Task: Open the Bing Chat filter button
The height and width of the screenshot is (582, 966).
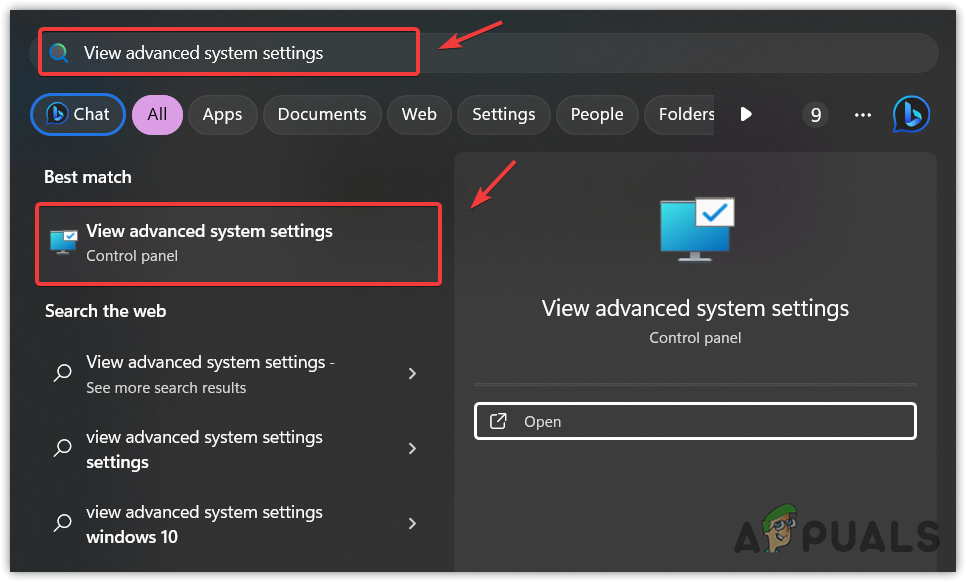Action: point(78,115)
